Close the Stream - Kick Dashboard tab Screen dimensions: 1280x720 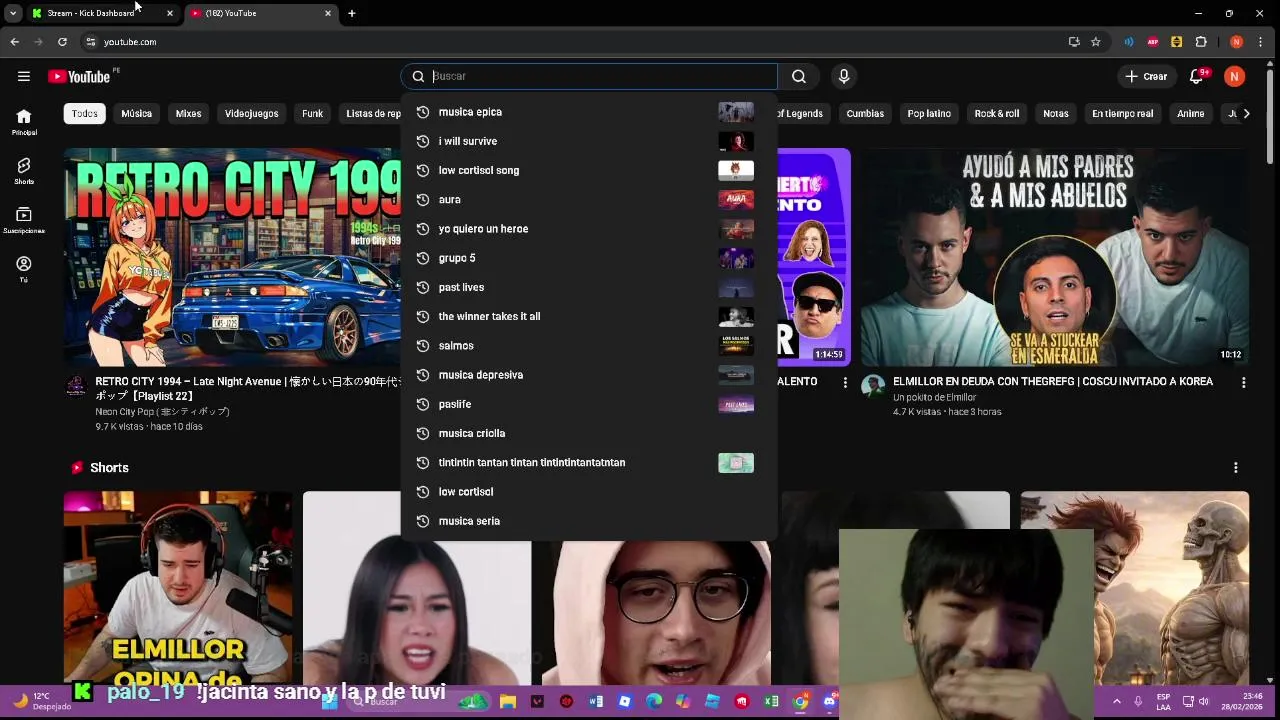170,13
